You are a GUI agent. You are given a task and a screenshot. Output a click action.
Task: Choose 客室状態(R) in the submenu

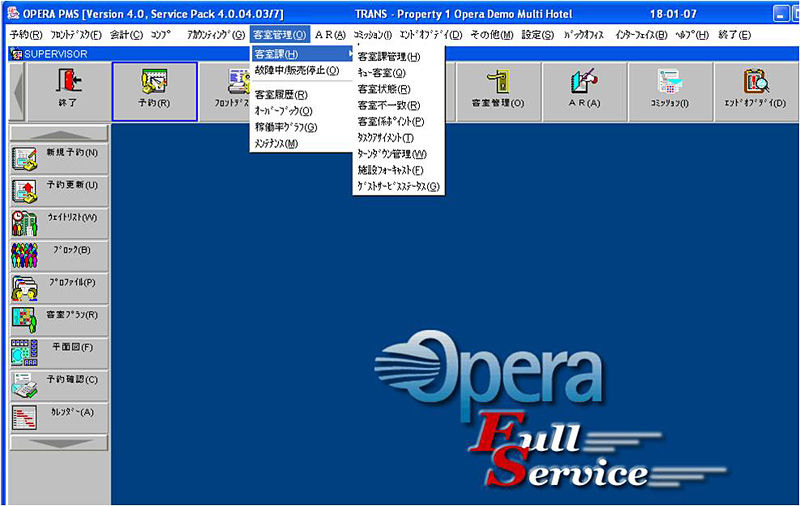coord(384,89)
